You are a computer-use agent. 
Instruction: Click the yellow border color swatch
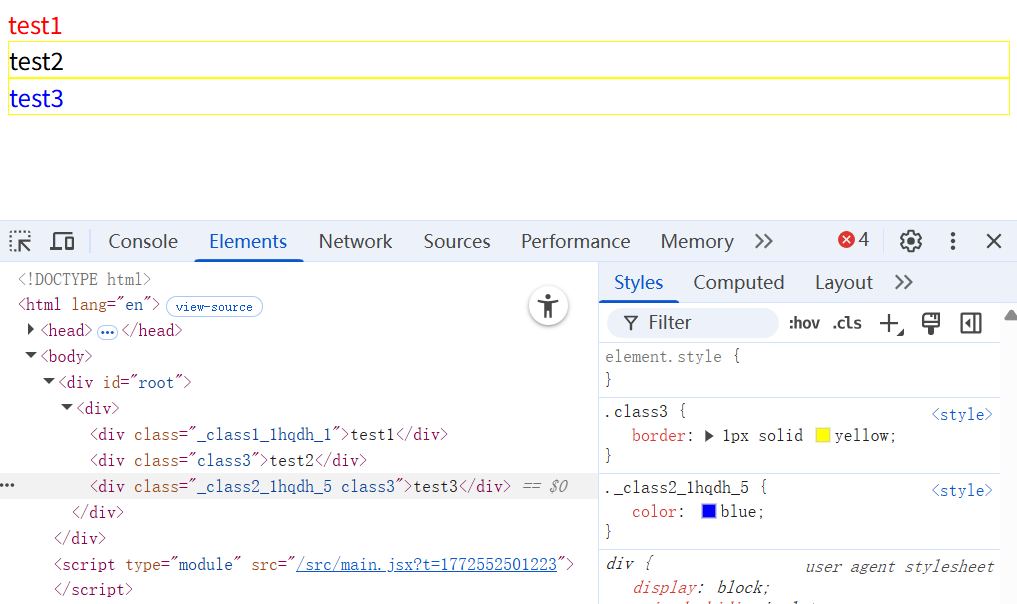(823, 436)
